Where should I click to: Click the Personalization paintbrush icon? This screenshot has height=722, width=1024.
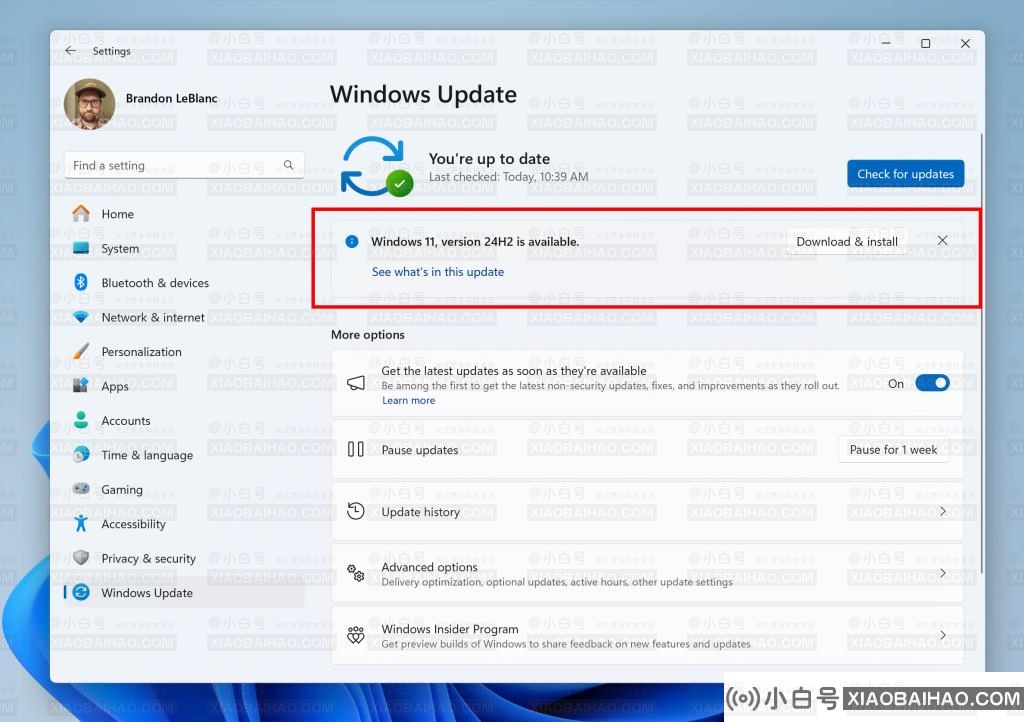point(81,351)
